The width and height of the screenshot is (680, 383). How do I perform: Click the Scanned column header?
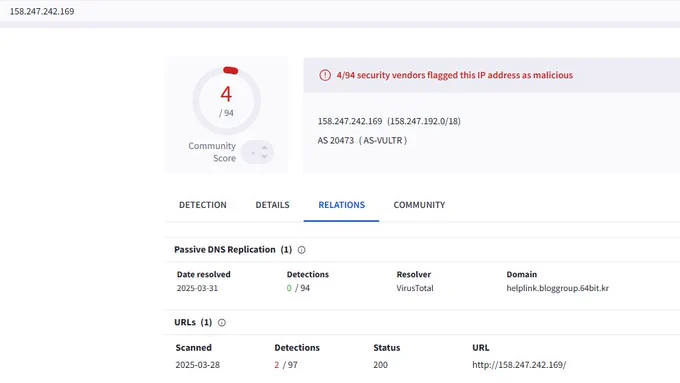coord(193,347)
